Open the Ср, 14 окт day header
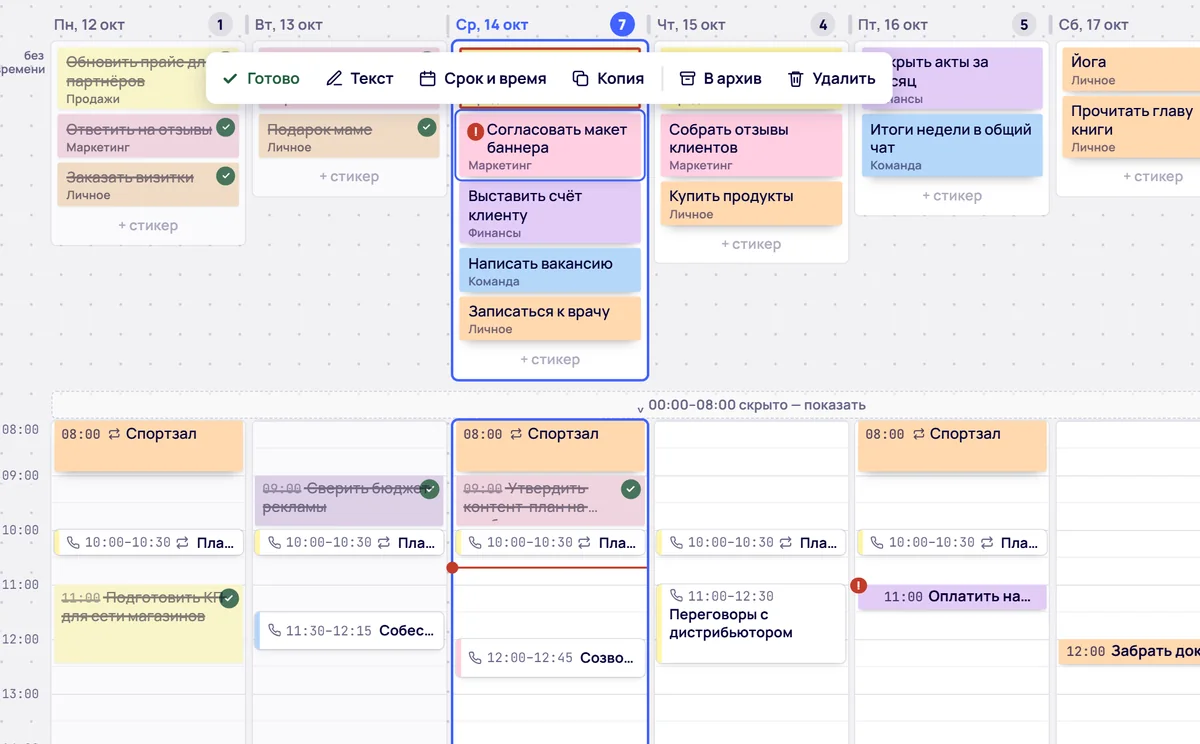This screenshot has height=744, width=1200. (x=492, y=24)
